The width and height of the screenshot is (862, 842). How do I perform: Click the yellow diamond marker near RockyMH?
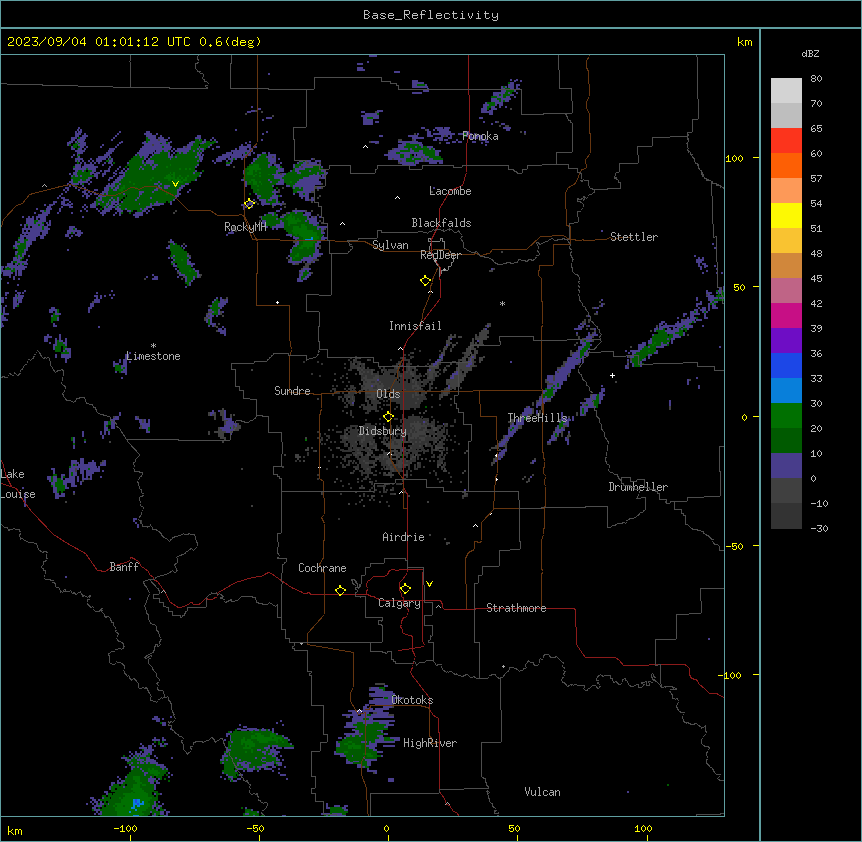(x=249, y=204)
